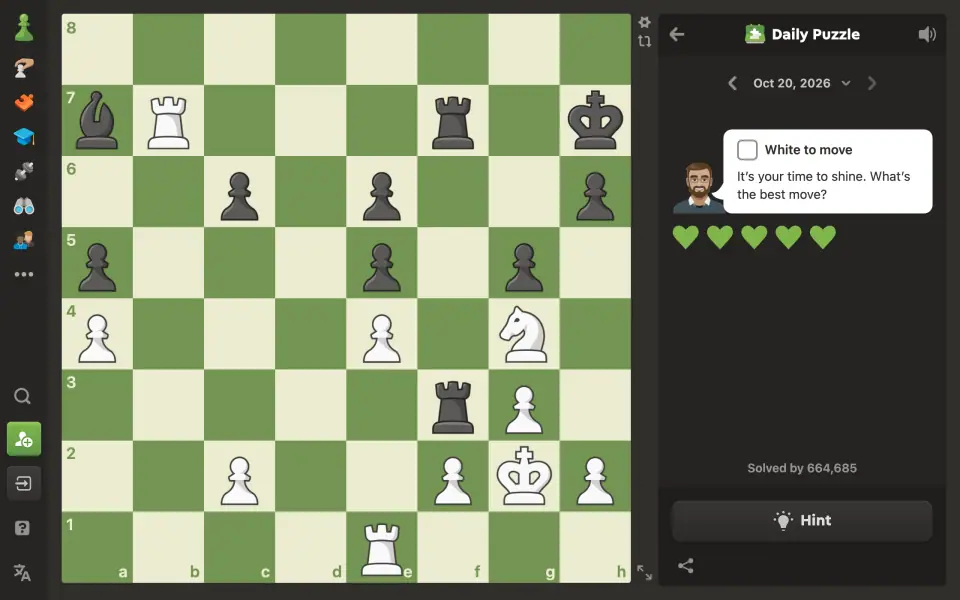The height and width of the screenshot is (600, 960).
Task: Select the white knight on g4
Action: point(523,334)
